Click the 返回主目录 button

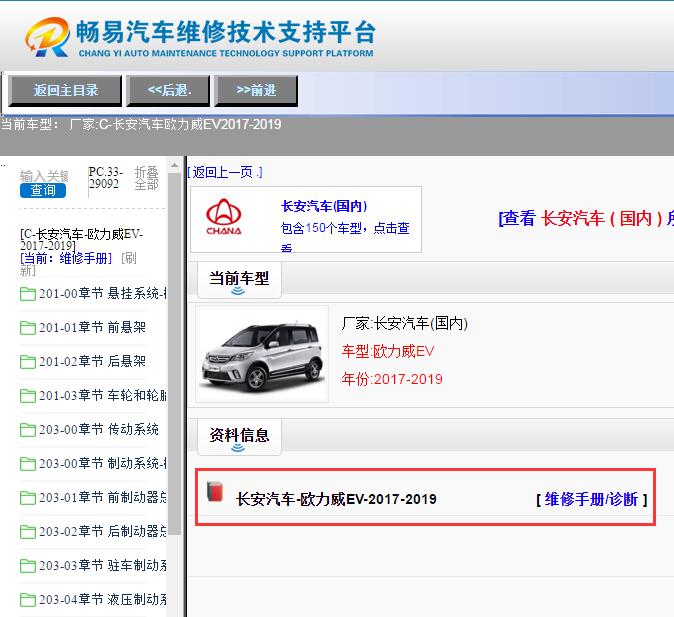(65, 90)
